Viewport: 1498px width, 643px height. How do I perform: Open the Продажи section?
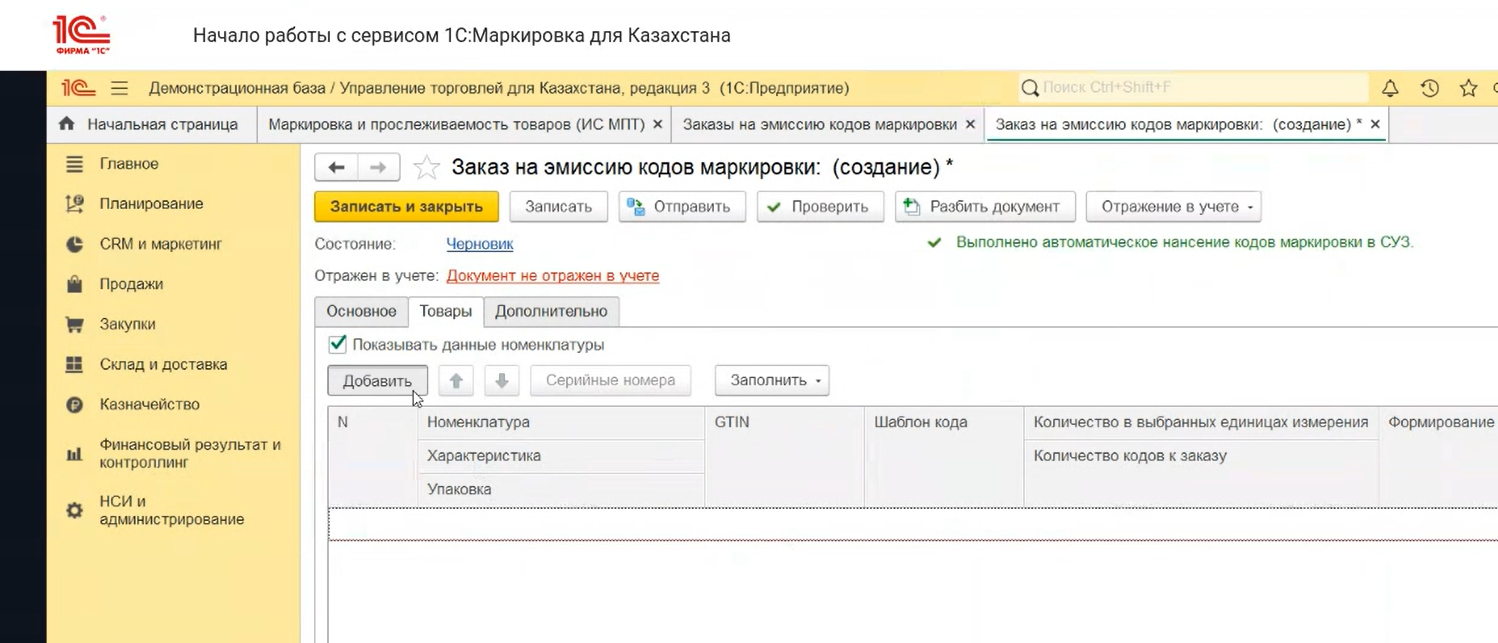(131, 284)
